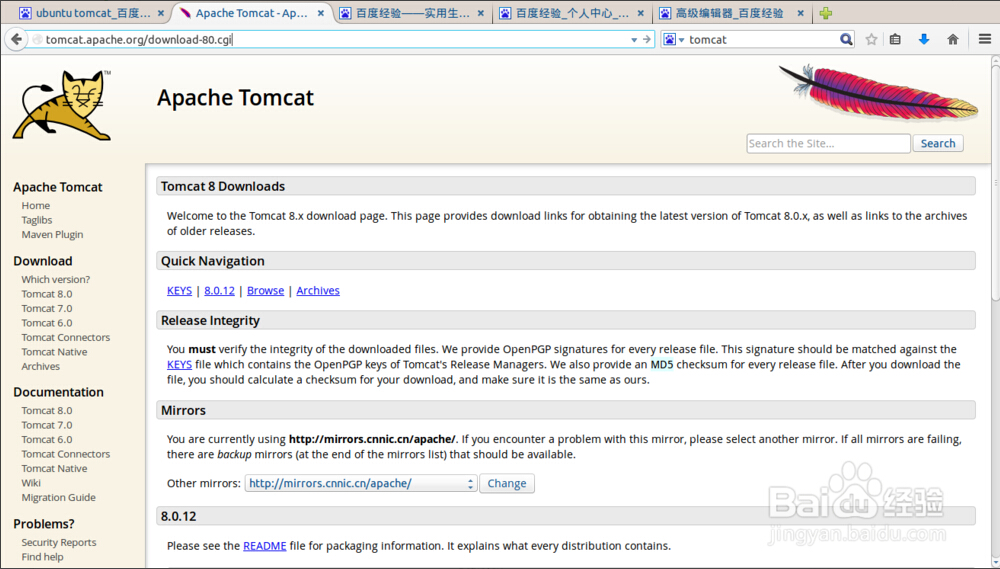Viewport: 1000px width, 569px height.
Task: Click the go arrow in the URL bar
Action: [x=647, y=40]
